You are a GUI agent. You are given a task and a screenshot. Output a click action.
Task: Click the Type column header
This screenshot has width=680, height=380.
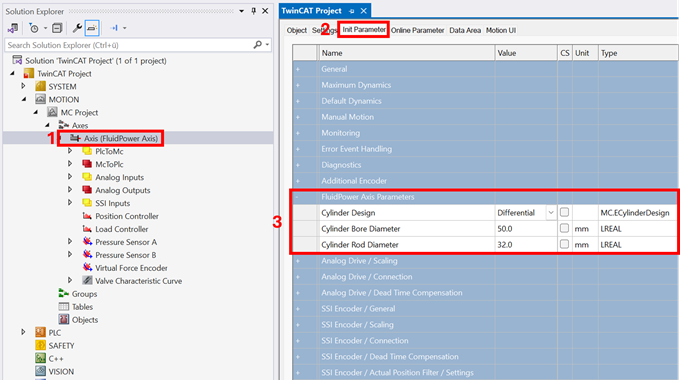[x=638, y=53]
